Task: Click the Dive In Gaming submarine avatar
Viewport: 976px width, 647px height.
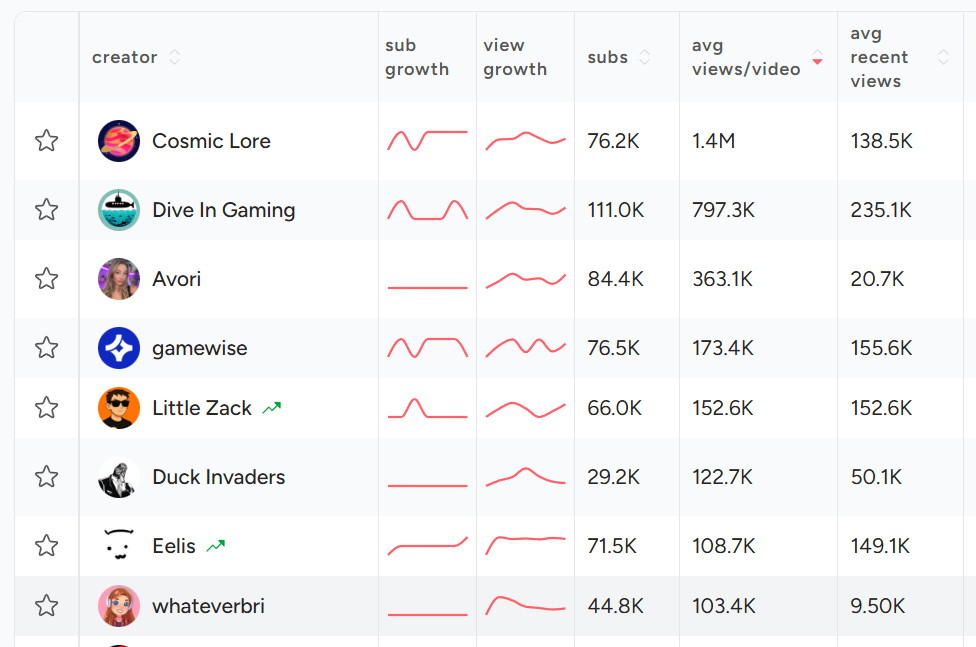Action: click(119, 210)
